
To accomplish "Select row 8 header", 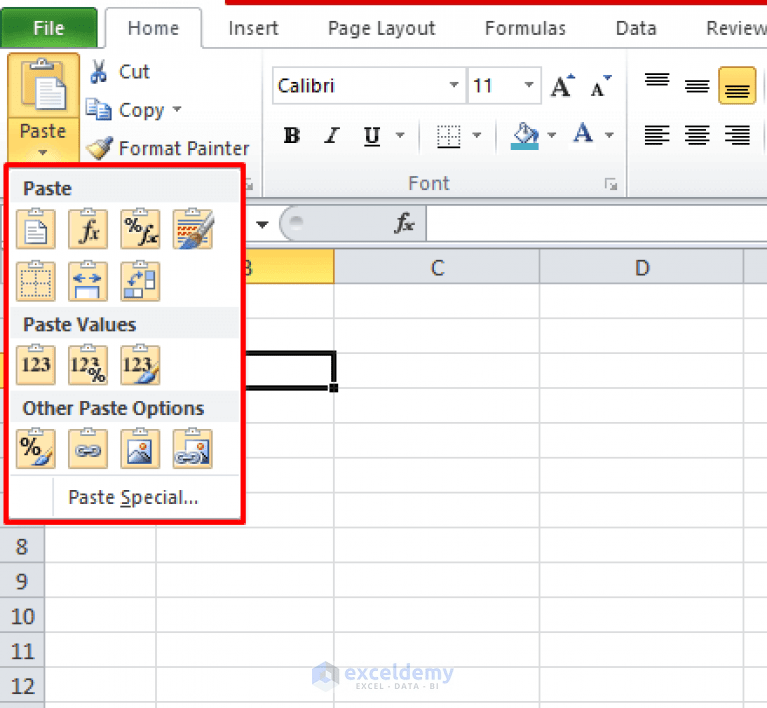I will 22,546.
